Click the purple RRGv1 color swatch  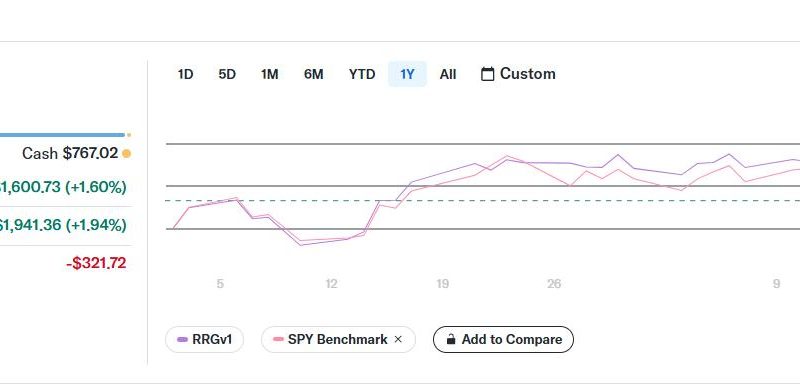[182, 339]
